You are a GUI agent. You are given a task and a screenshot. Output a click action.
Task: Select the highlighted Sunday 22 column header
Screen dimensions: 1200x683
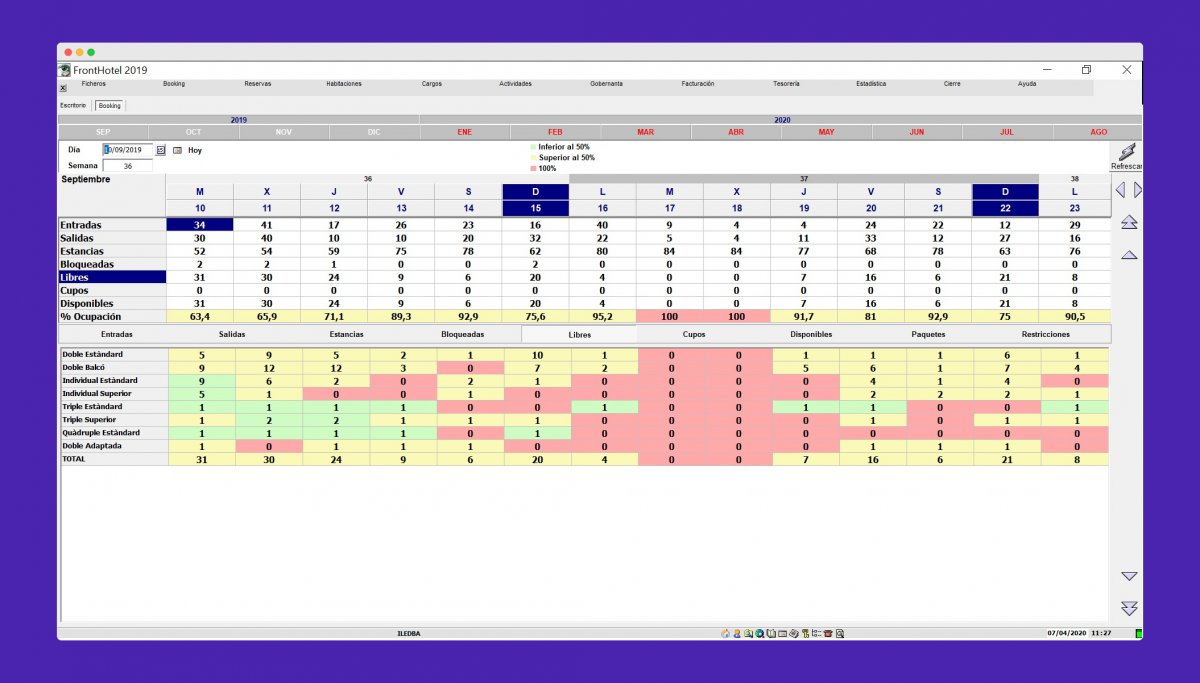[x=1005, y=199]
